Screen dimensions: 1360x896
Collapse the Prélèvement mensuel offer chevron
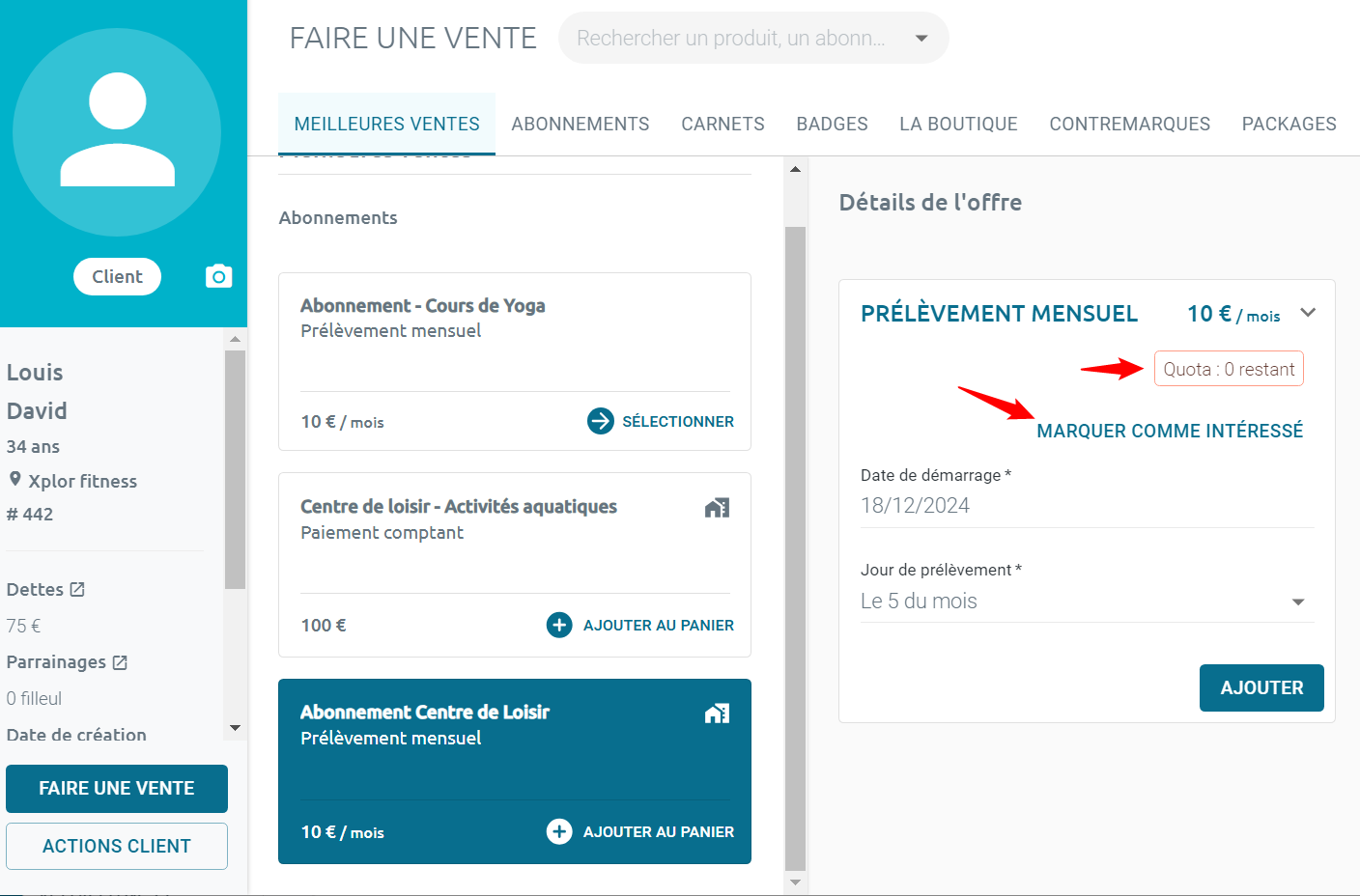tap(1308, 313)
